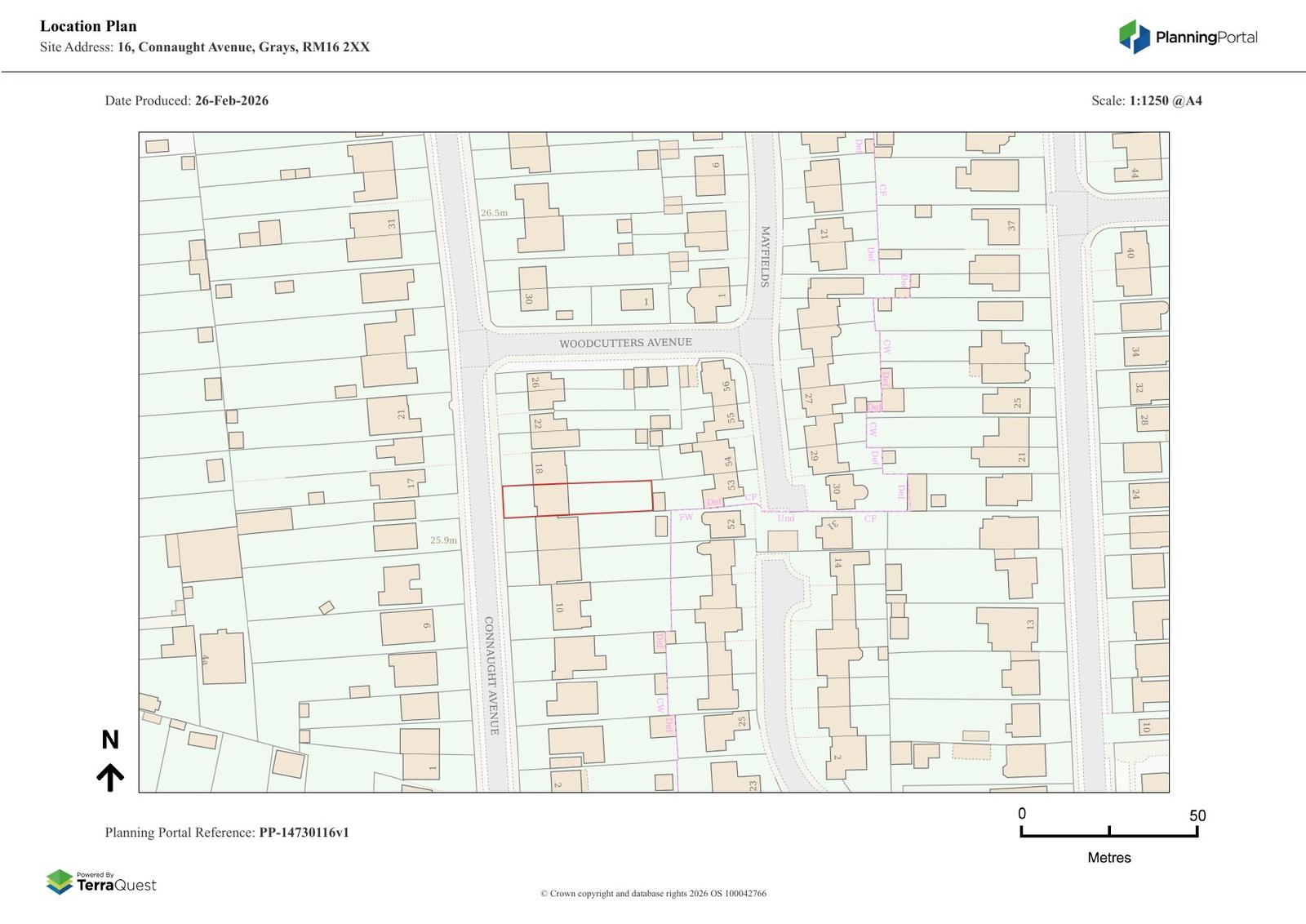Viewport: 1306px width, 924px height.
Task: Select Planning Portal reference PP-14730116v1
Action: point(304,833)
